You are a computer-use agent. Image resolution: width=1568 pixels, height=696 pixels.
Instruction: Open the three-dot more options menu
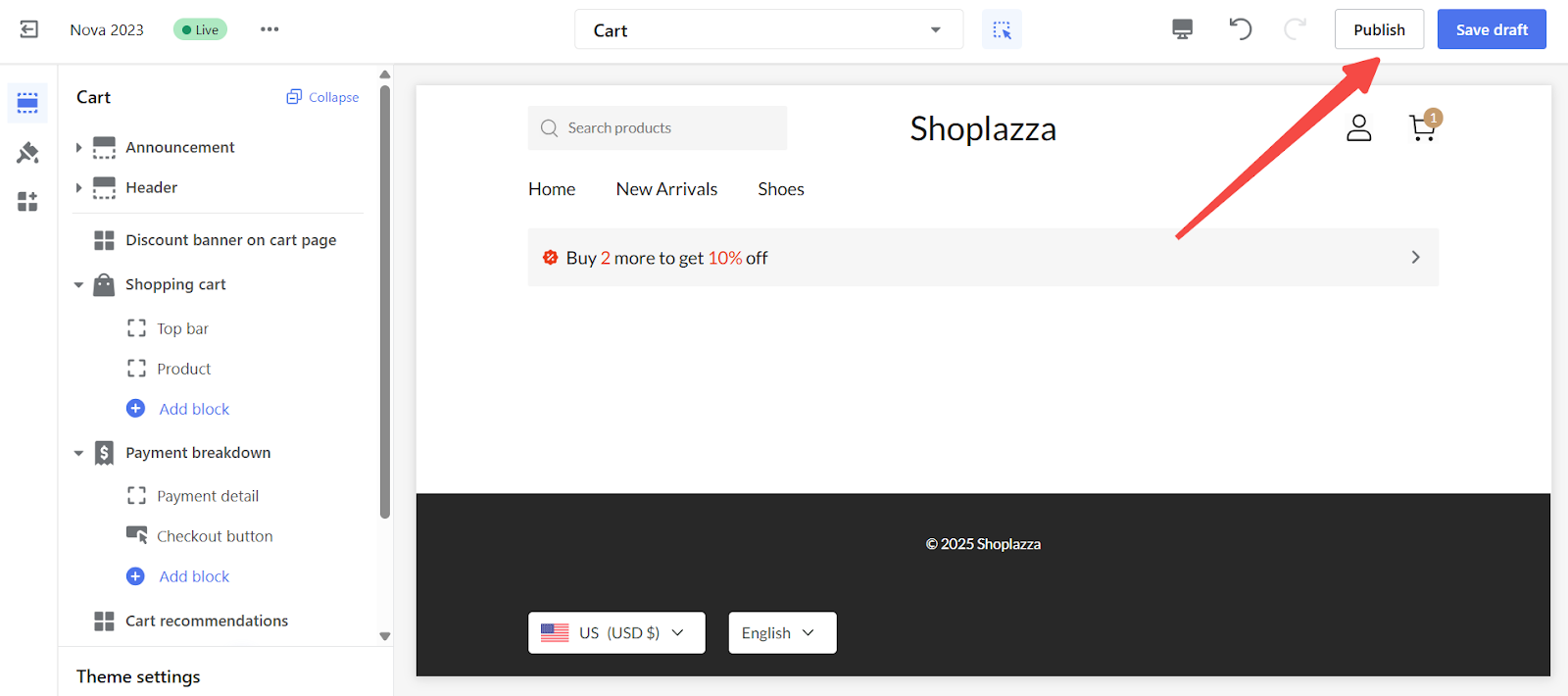(269, 29)
